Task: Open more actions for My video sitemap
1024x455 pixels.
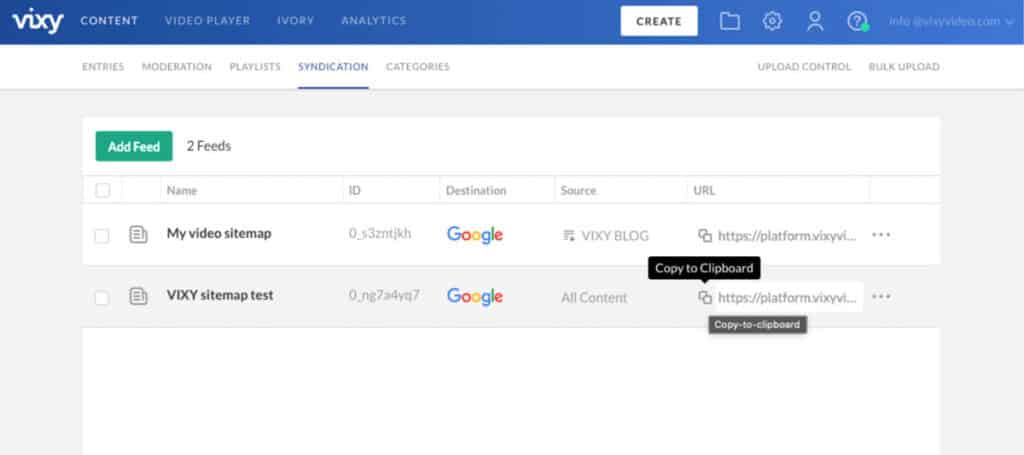Action: click(881, 234)
